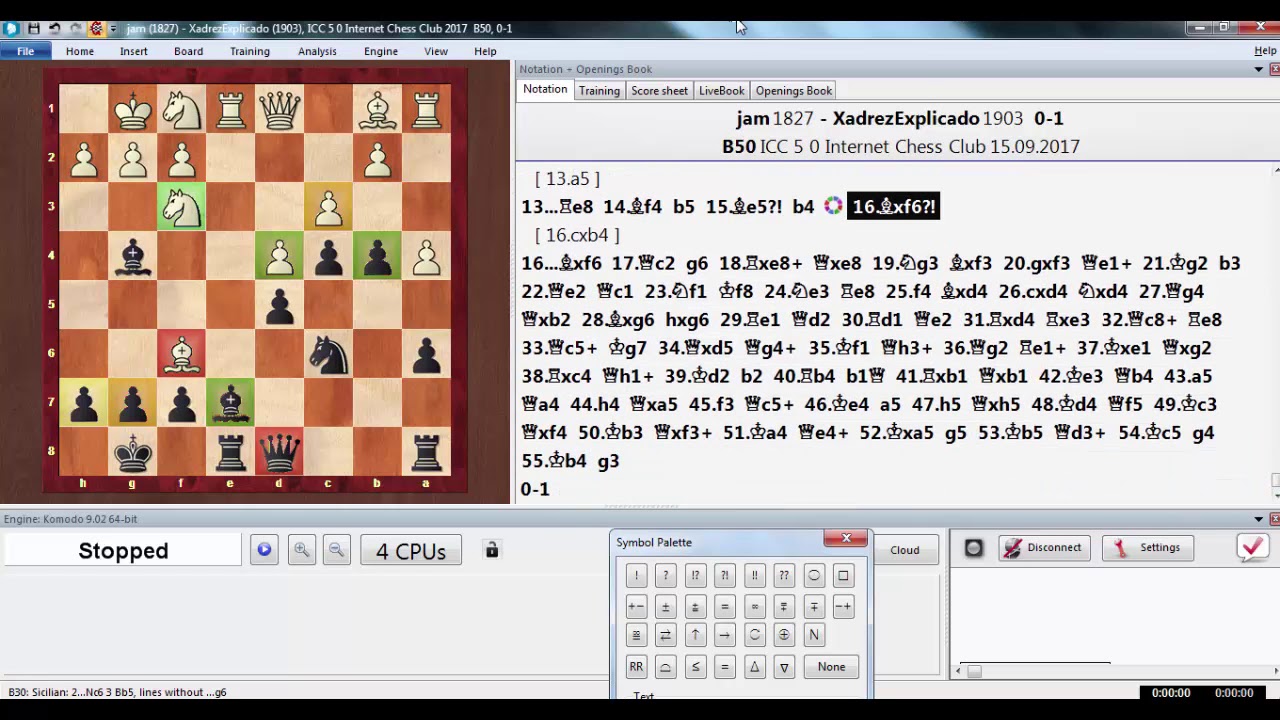Screen dimensions: 1280x720
Task: Click the redo arrow in the title bar
Action: [x=75, y=28]
